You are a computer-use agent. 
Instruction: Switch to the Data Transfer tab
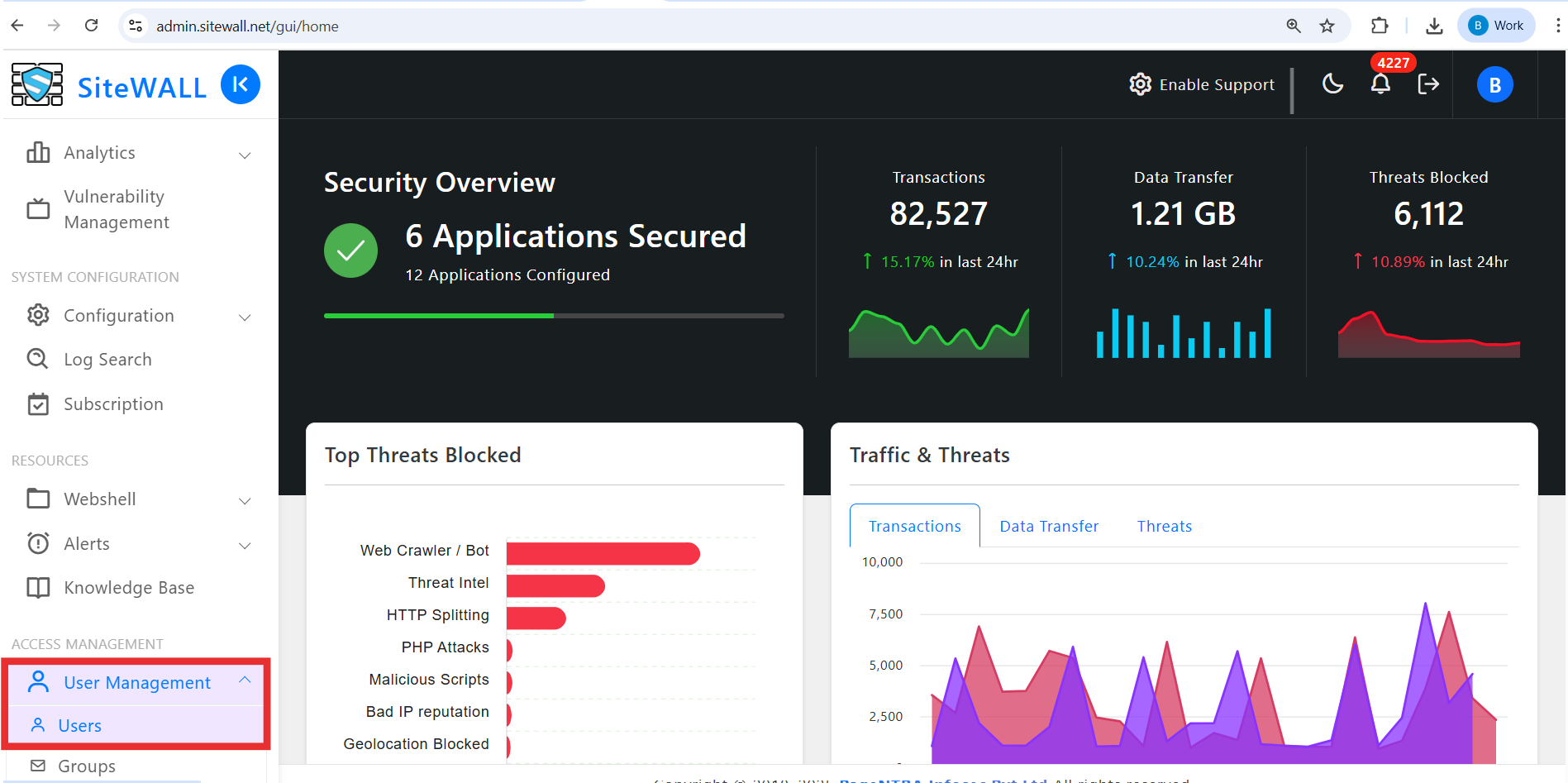1048,527
